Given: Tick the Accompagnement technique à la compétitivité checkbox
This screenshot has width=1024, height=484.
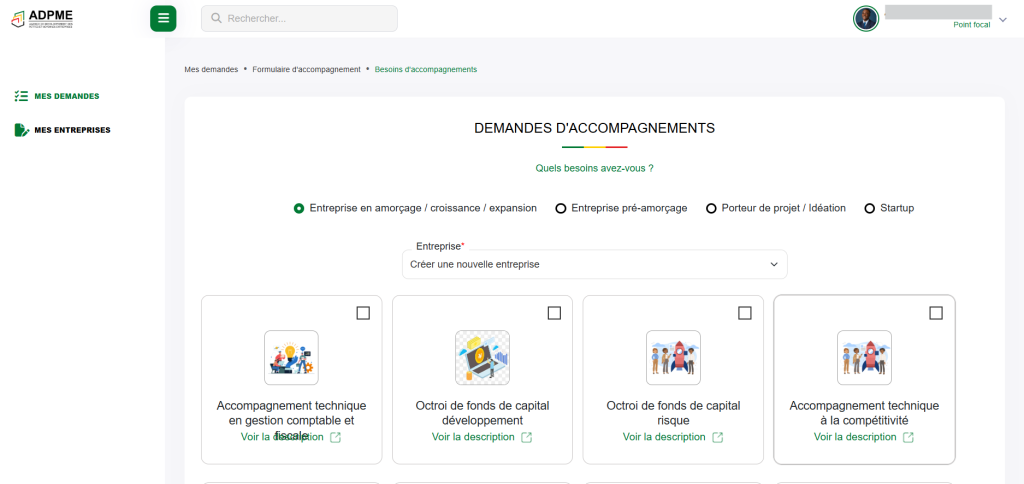Looking at the screenshot, I should [x=936, y=313].
